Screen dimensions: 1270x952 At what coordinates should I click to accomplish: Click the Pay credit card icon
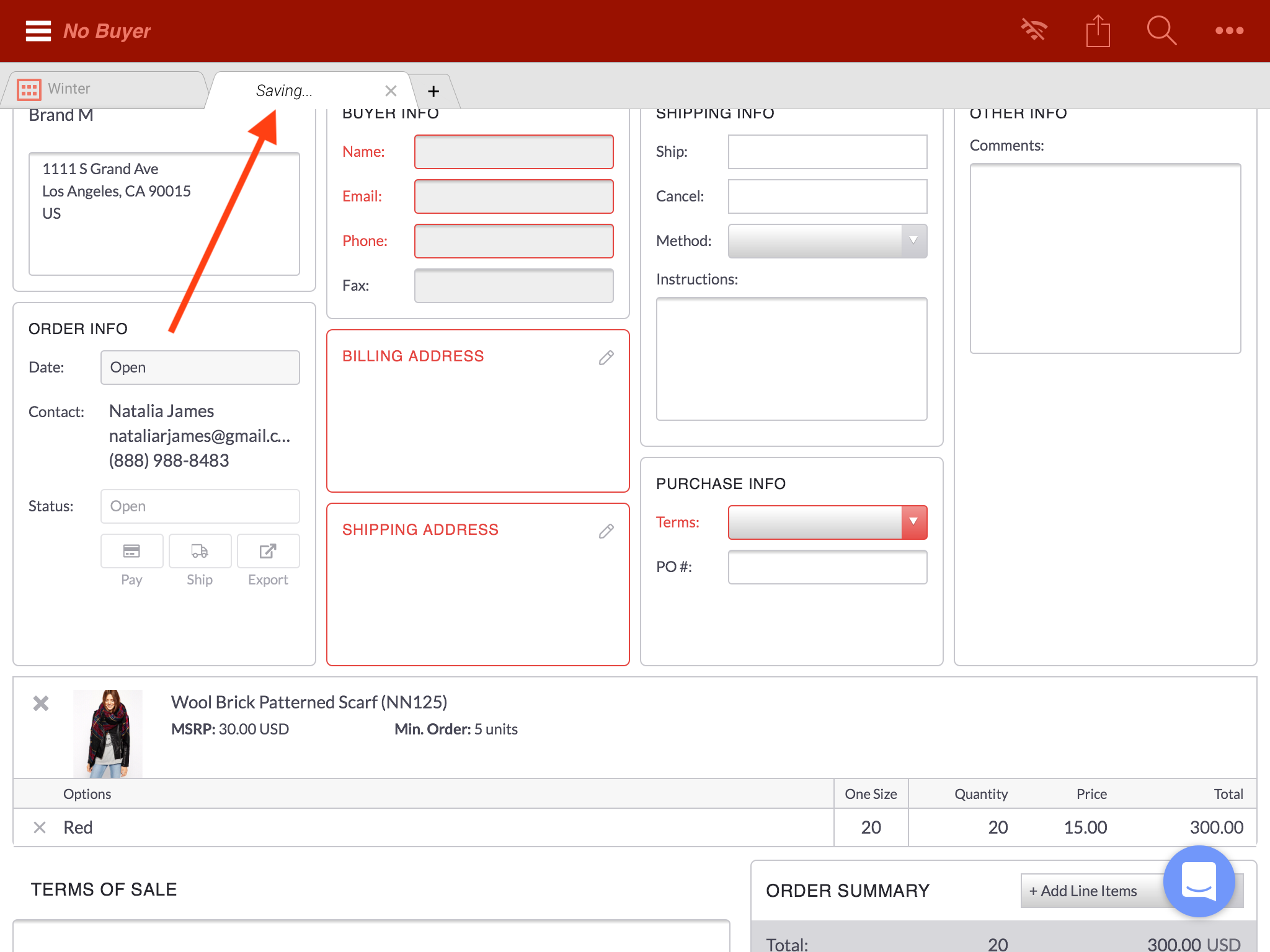point(131,551)
